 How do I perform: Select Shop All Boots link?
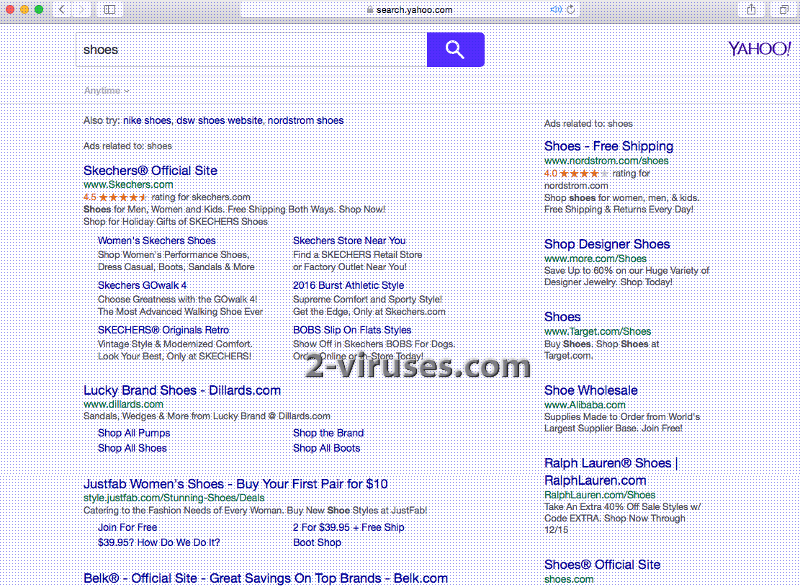point(327,448)
